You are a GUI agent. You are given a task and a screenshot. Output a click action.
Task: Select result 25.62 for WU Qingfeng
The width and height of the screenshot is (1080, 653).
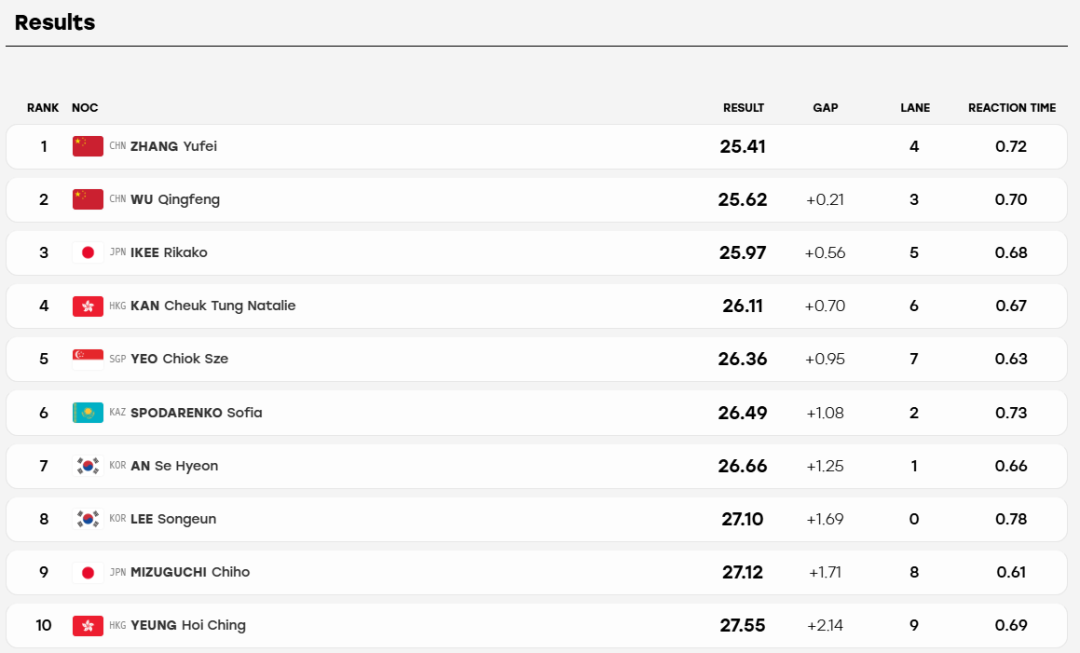742,200
